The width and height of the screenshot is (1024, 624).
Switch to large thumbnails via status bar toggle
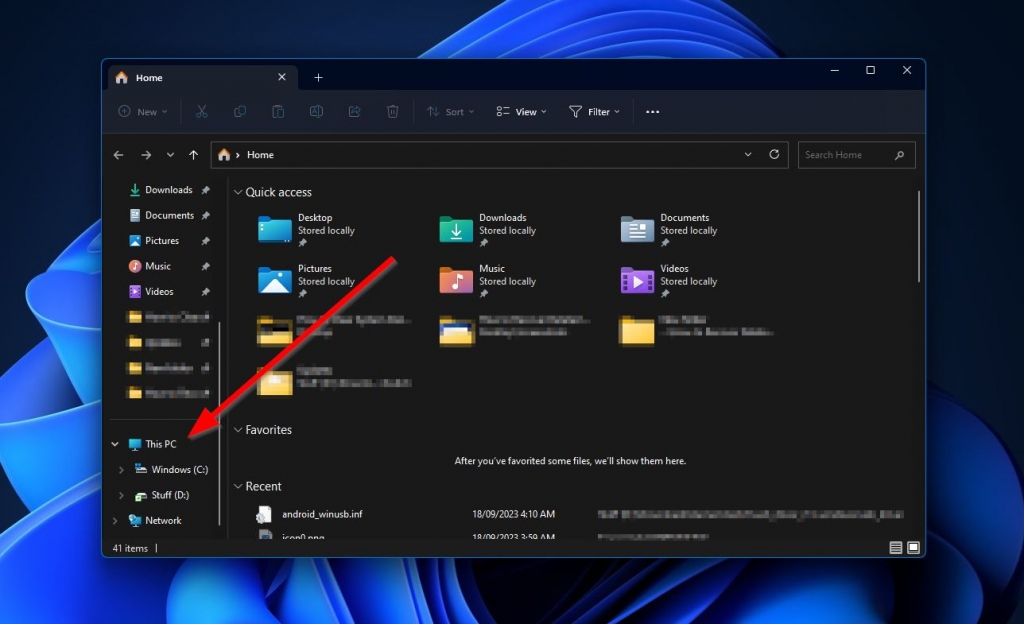[911, 548]
